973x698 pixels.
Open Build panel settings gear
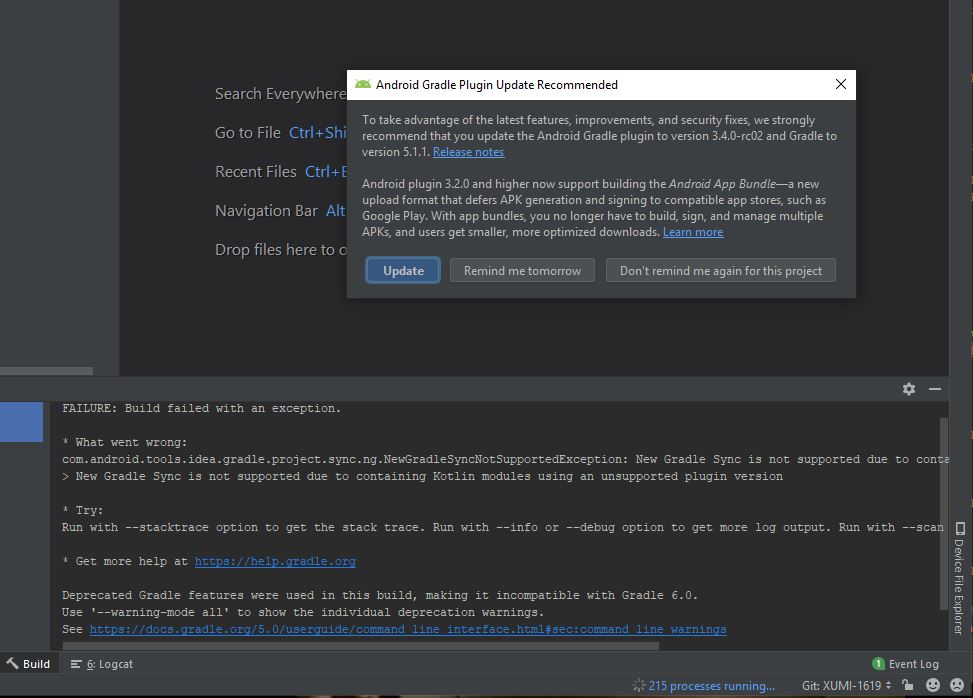908,389
